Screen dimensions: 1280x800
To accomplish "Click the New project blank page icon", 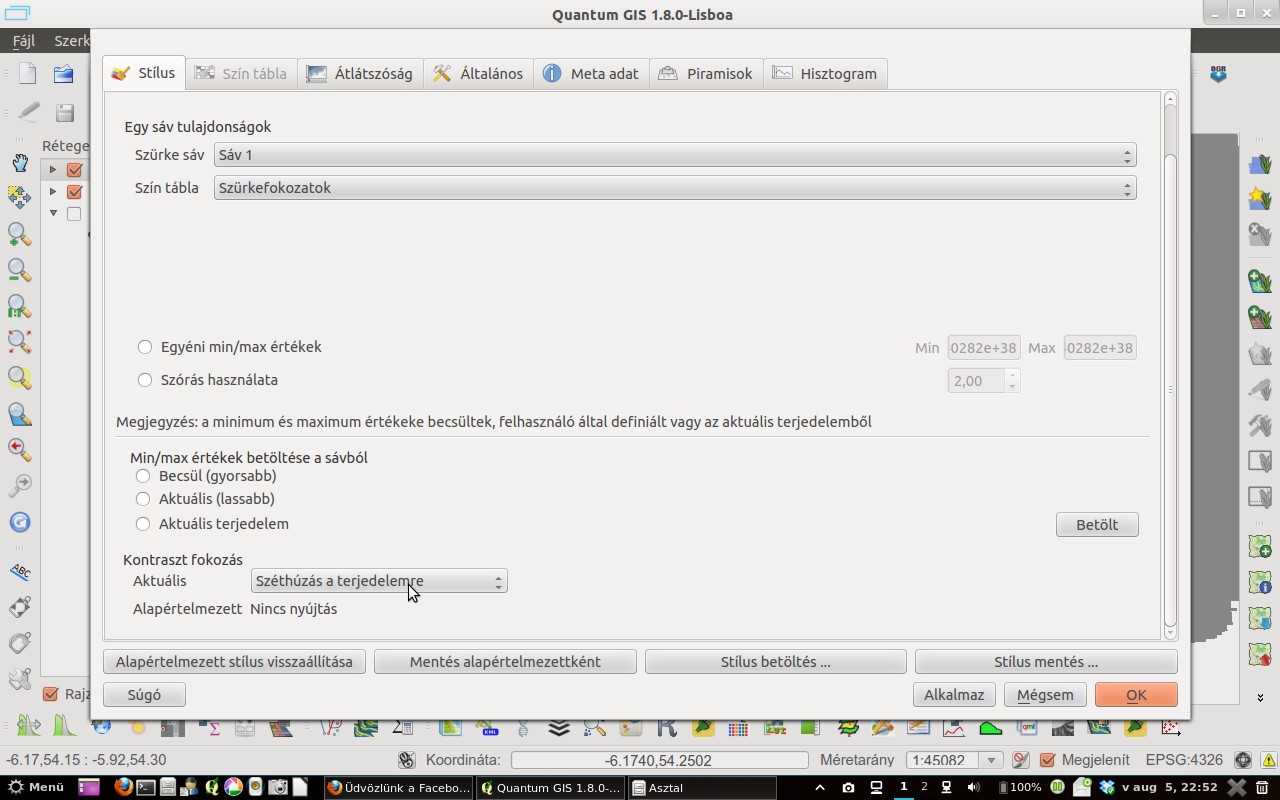I will 28,73.
